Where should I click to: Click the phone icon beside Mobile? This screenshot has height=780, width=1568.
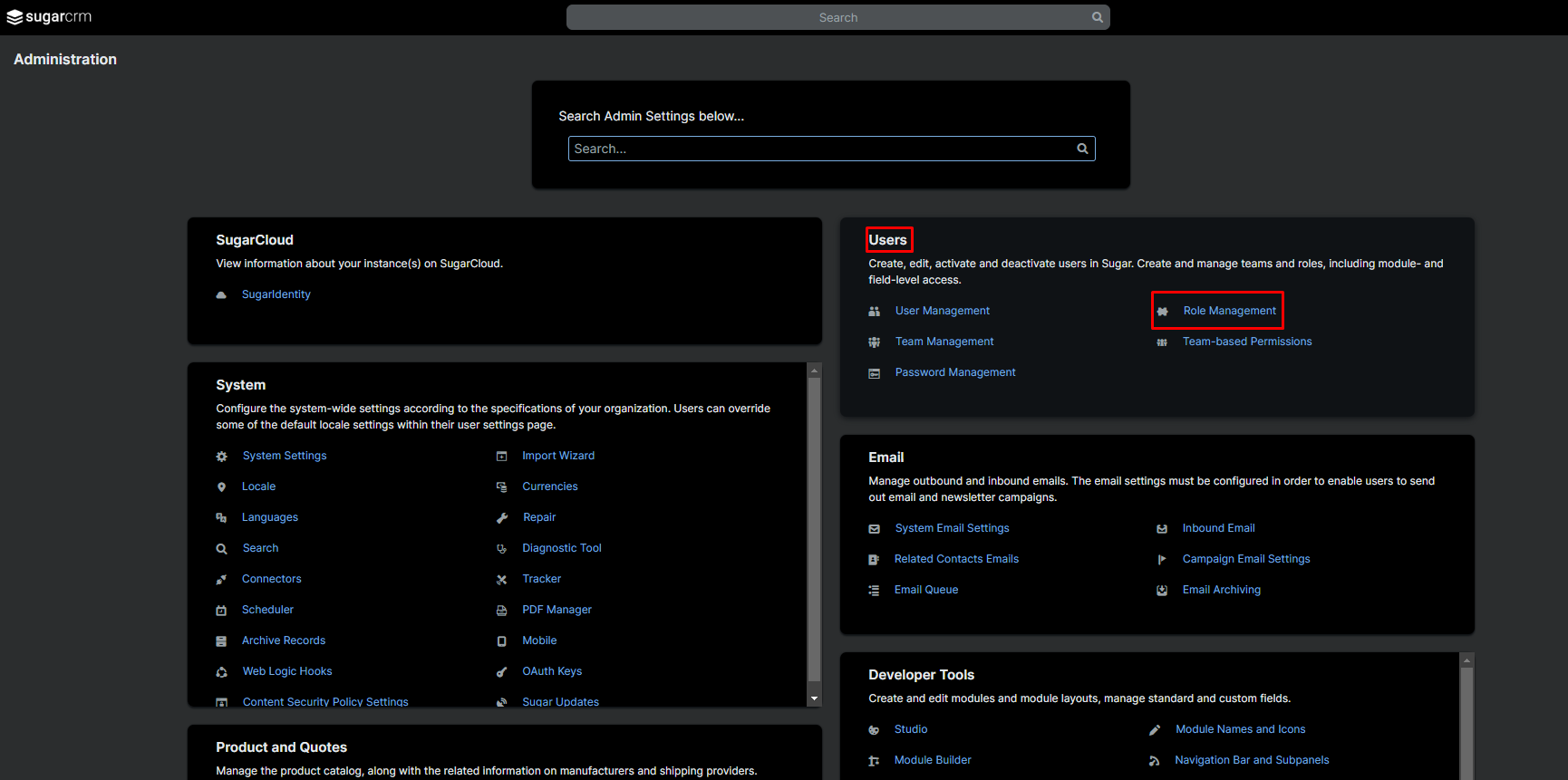tap(501, 641)
